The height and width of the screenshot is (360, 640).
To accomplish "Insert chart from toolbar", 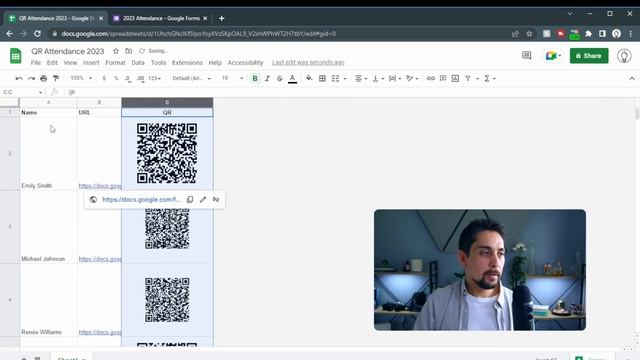I will pyautogui.click(x=455, y=78).
